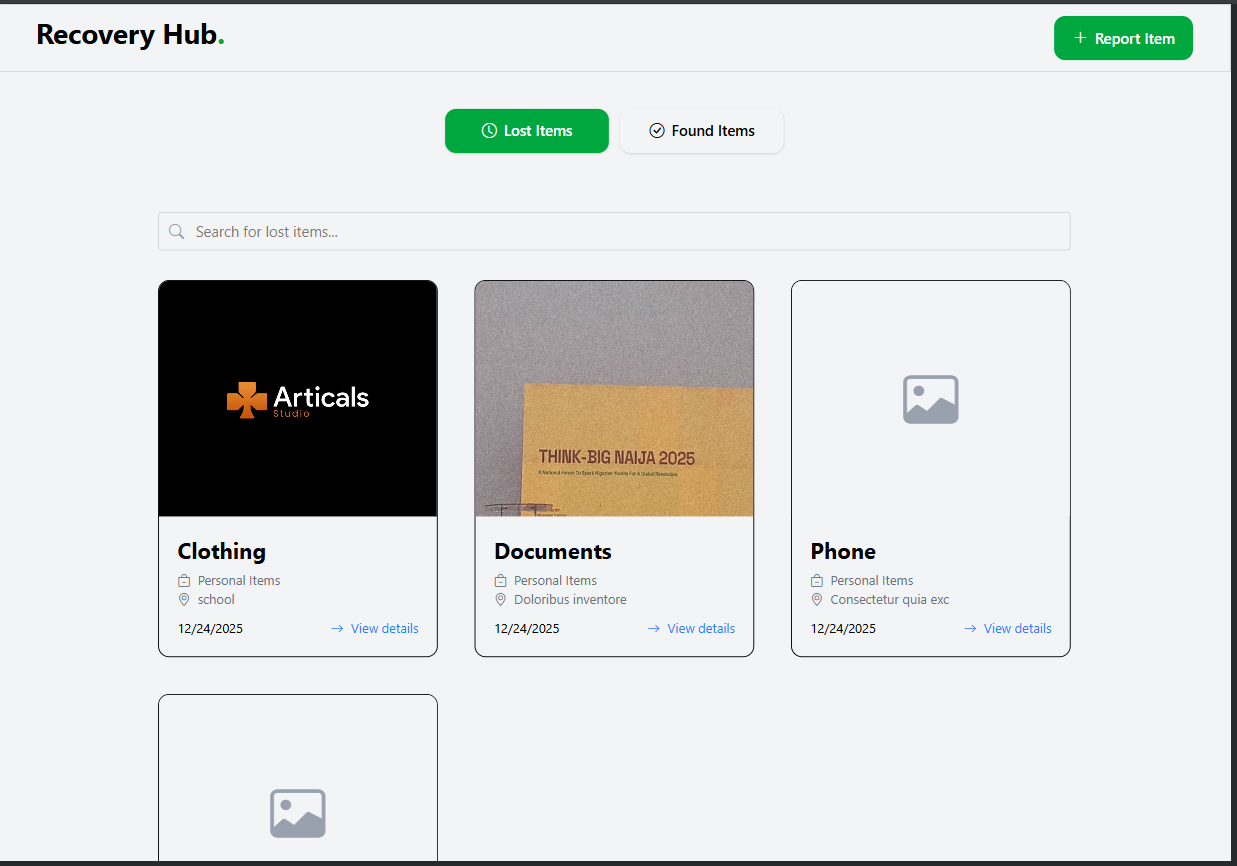
Task: Switch to the Found Items tab
Action: pos(701,131)
